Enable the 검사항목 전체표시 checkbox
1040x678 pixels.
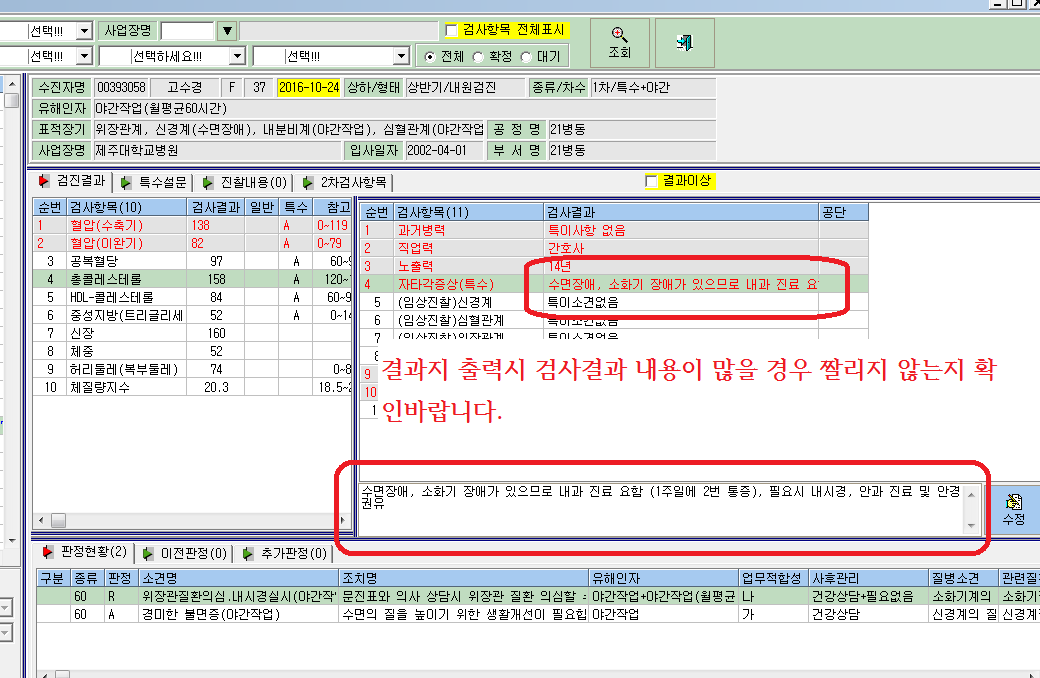tap(452, 30)
